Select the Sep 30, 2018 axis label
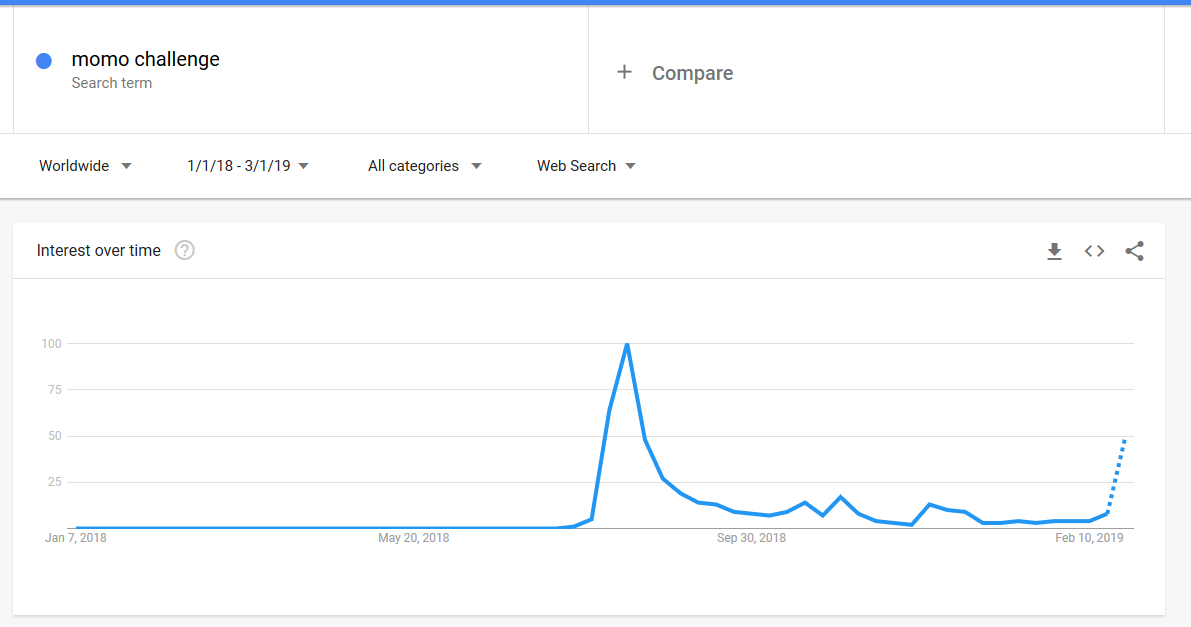This screenshot has width=1191, height=627. click(751, 538)
